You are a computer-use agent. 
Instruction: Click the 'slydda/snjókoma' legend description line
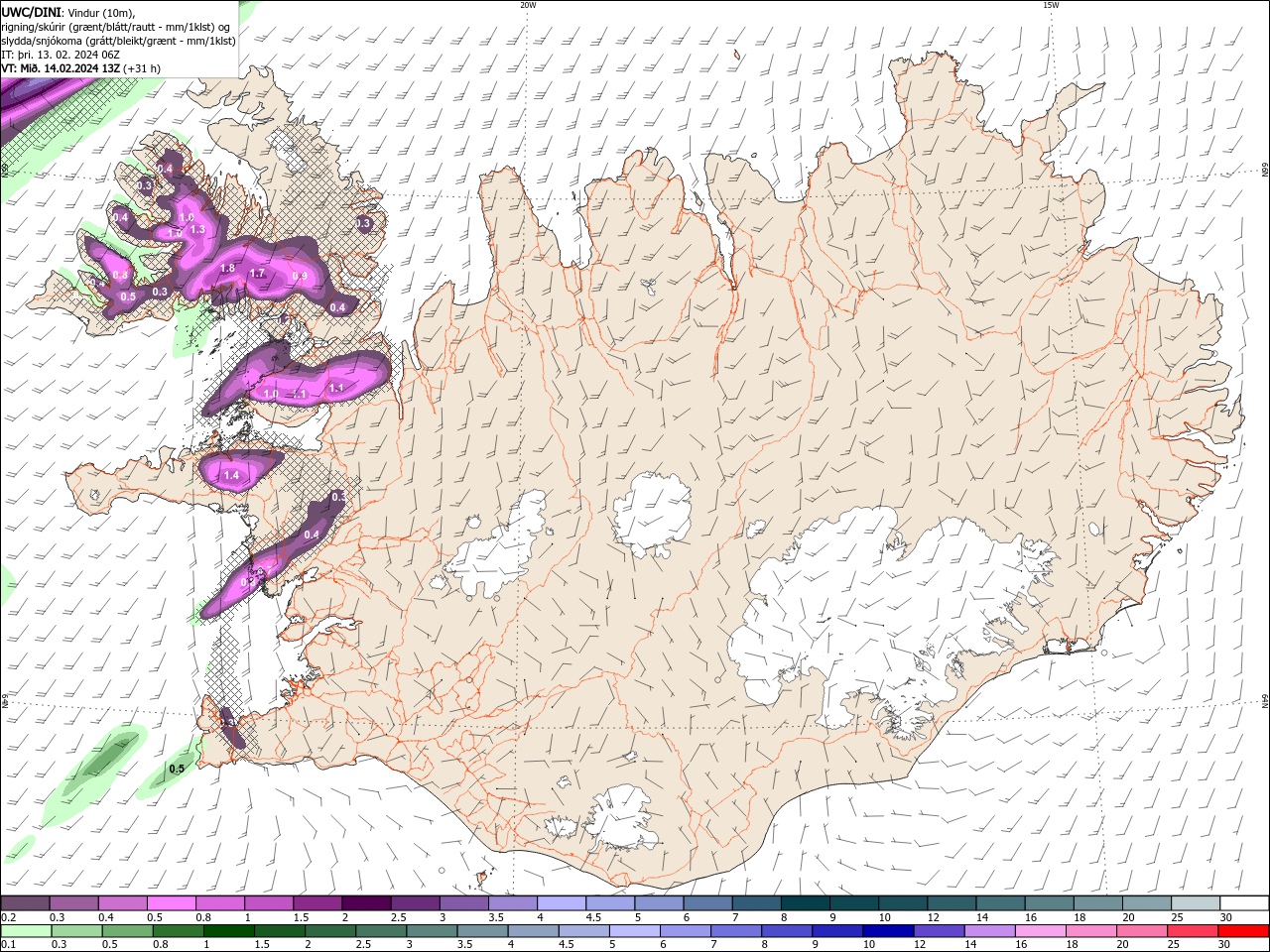coord(119,41)
